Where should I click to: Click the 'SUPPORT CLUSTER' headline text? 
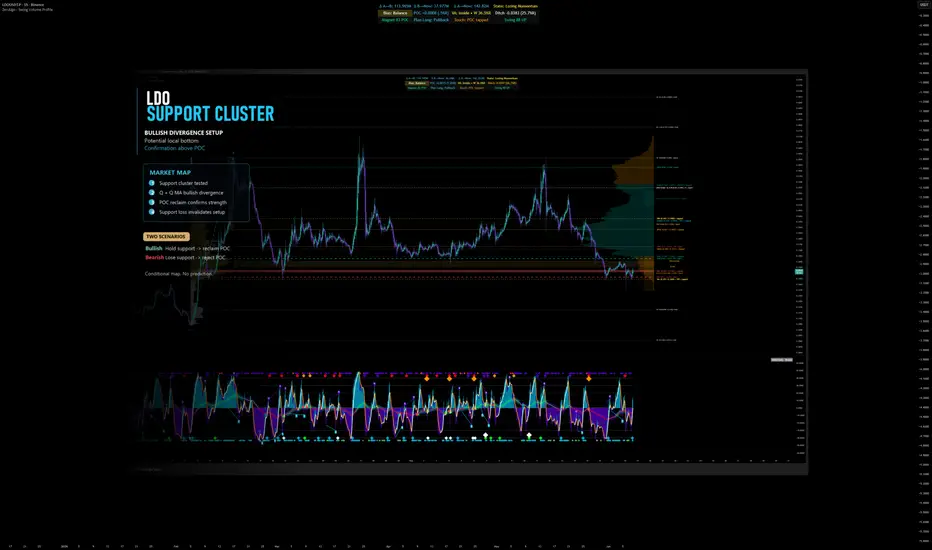(210, 114)
